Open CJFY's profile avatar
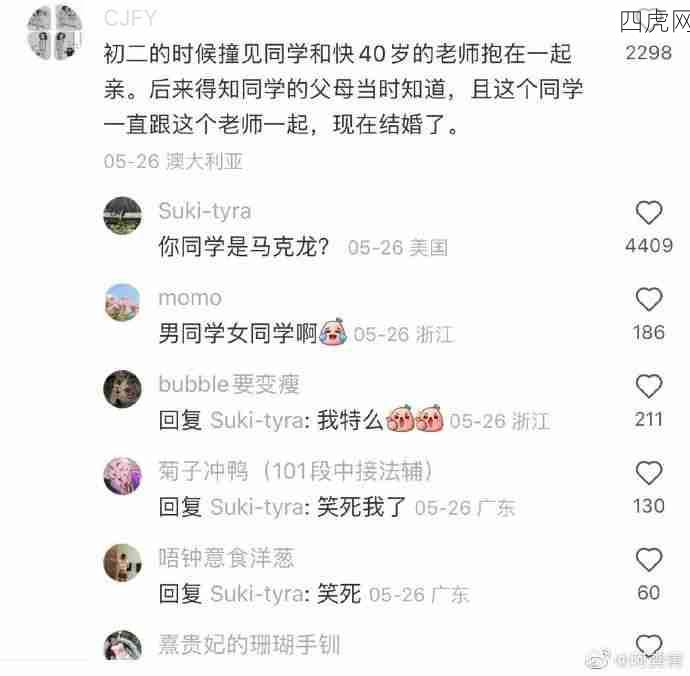This screenshot has width=690, height=676. (x=55, y=32)
